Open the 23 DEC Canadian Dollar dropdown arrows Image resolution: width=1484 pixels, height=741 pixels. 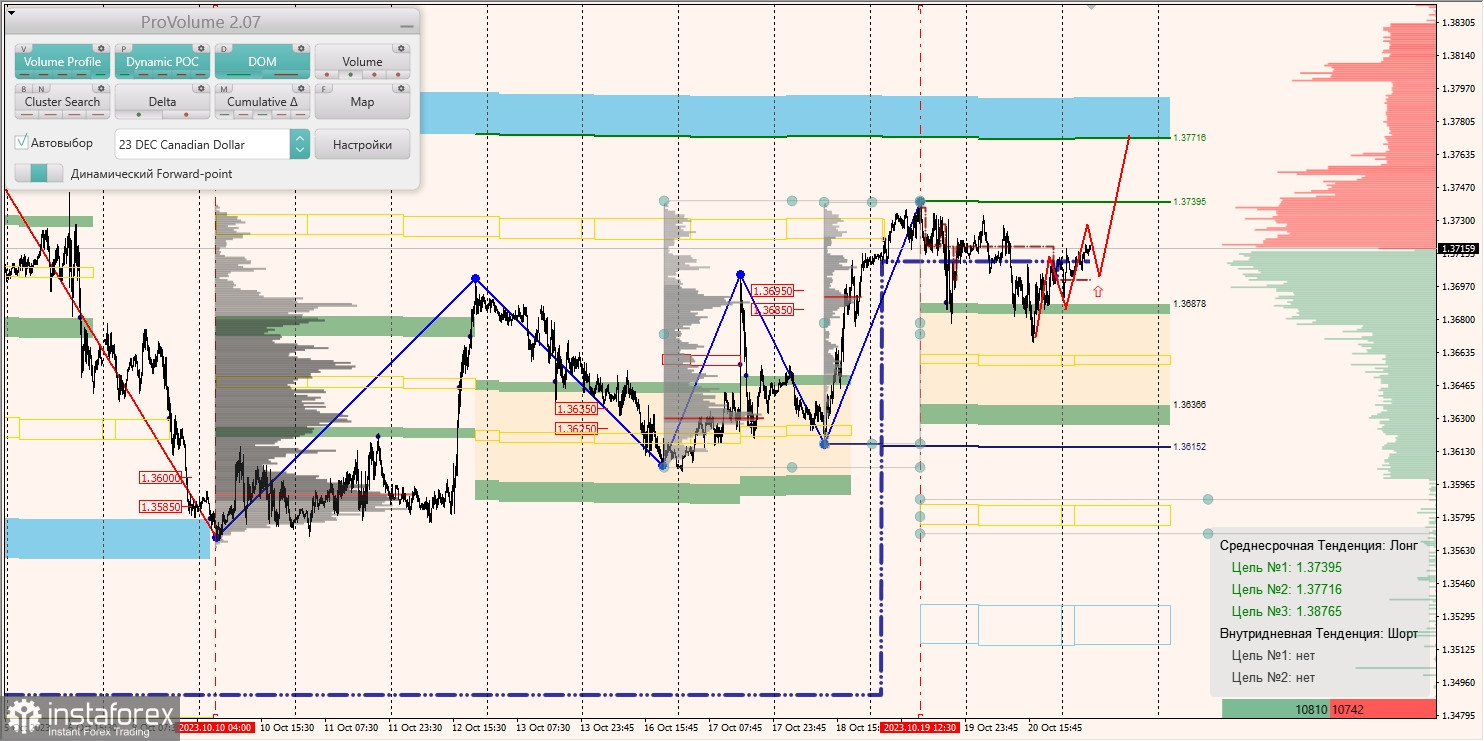coord(299,144)
